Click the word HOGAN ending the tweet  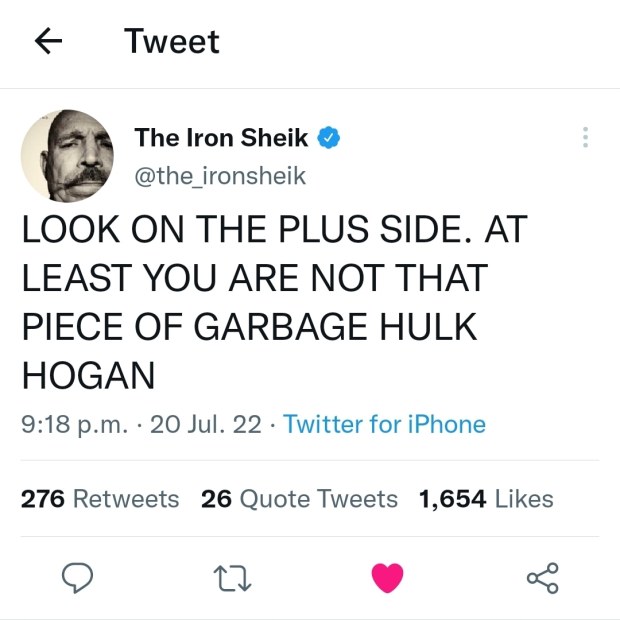[89, 376]
